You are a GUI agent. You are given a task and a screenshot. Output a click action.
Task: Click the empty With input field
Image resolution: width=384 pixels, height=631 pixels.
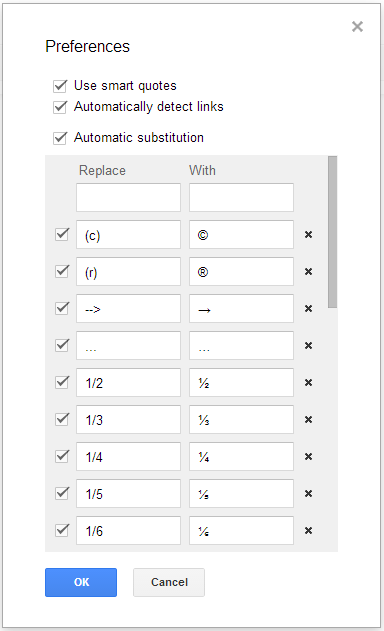(x=242, y=198)
